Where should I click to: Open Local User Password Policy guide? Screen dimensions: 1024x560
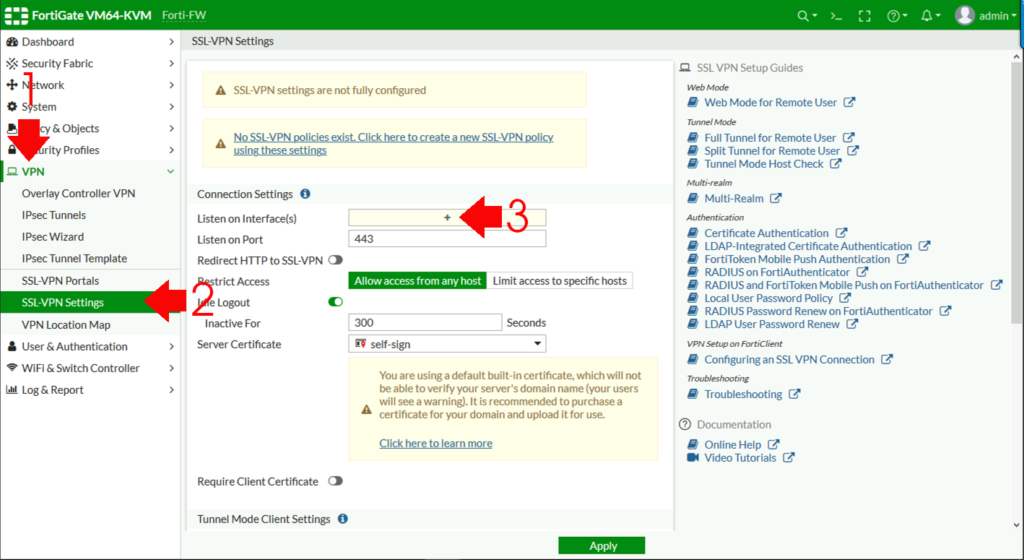(x=768, y=298)
